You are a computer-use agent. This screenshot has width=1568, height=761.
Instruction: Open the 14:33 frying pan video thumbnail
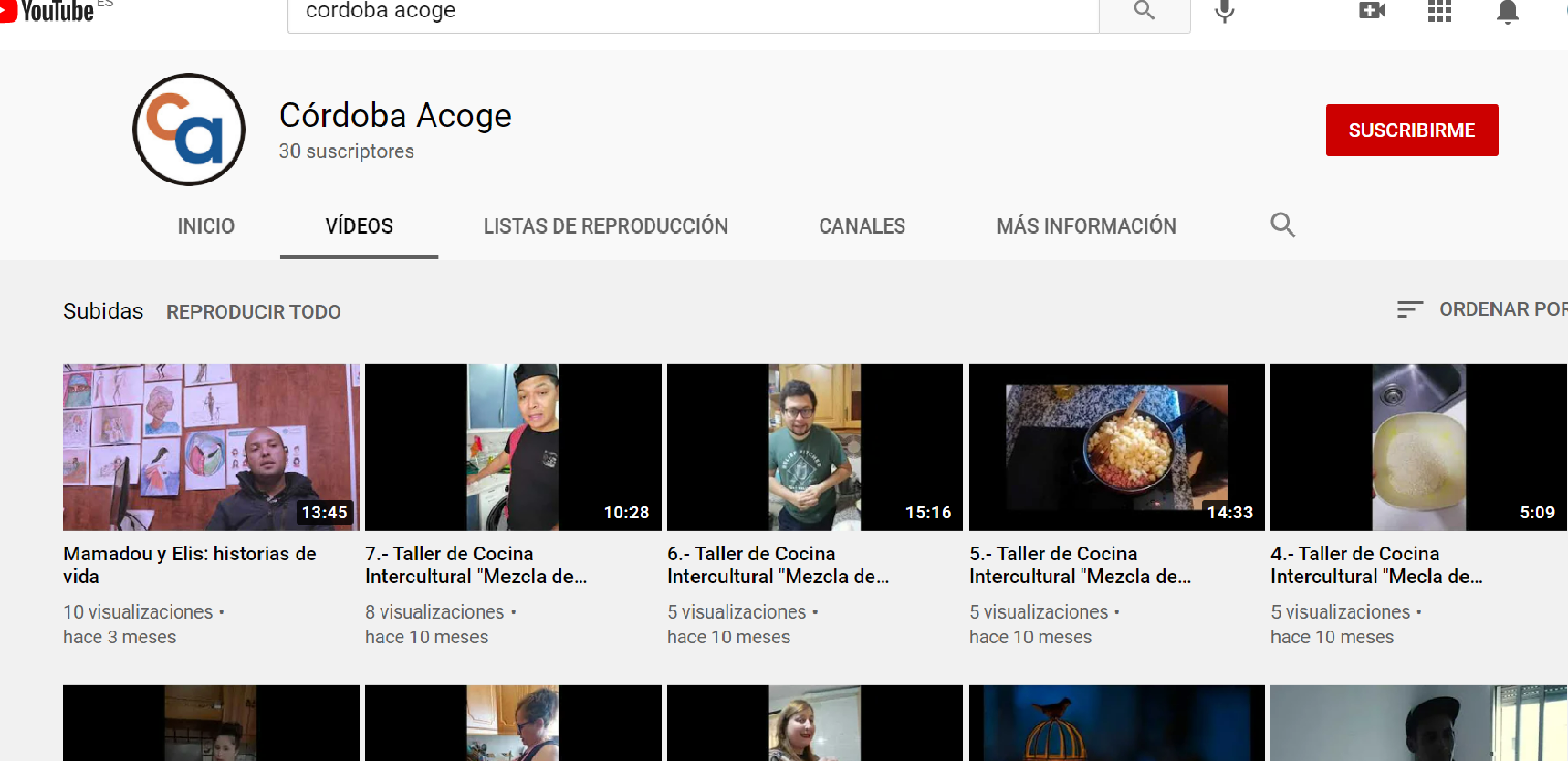pyautogui.click(x=1116, y=447)
